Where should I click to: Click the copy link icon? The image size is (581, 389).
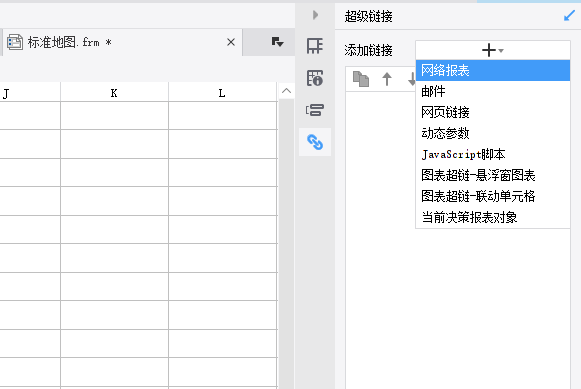[361, 79]
